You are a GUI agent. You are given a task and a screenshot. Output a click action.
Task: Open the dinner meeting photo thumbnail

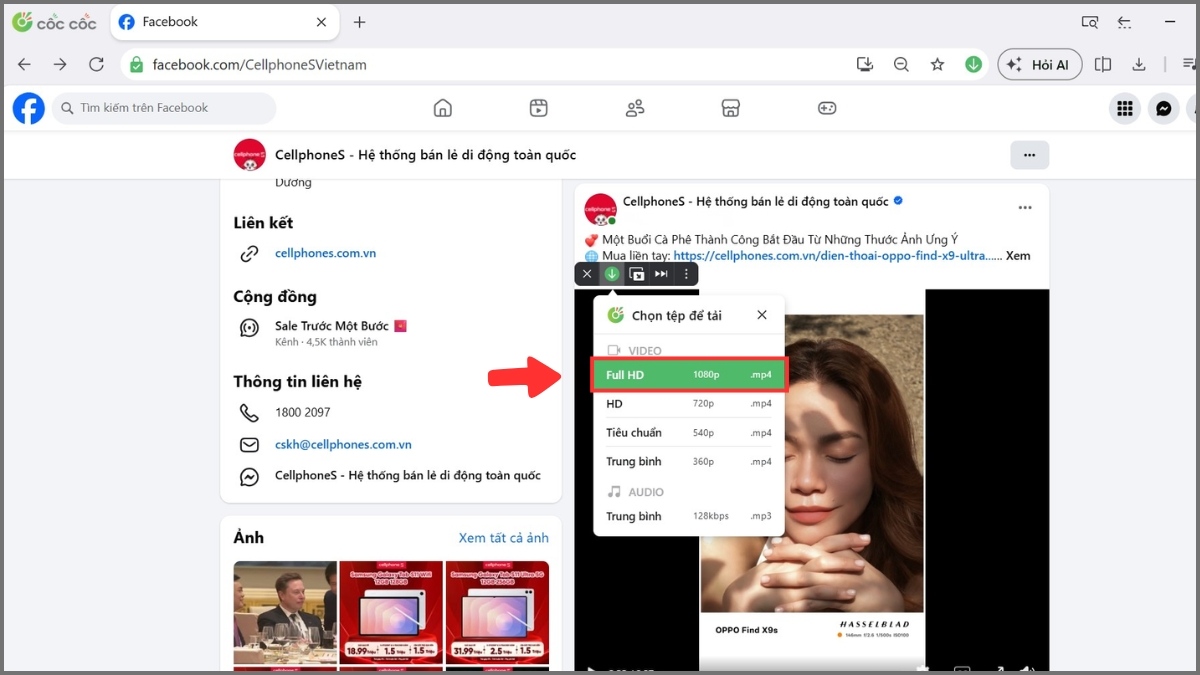tap(285, 613)
